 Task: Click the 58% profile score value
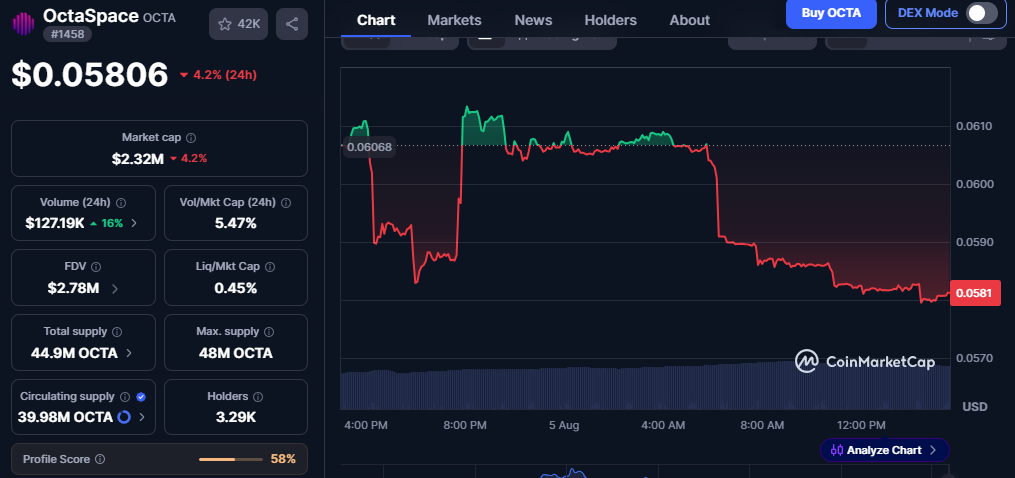(x=283, y=459)
